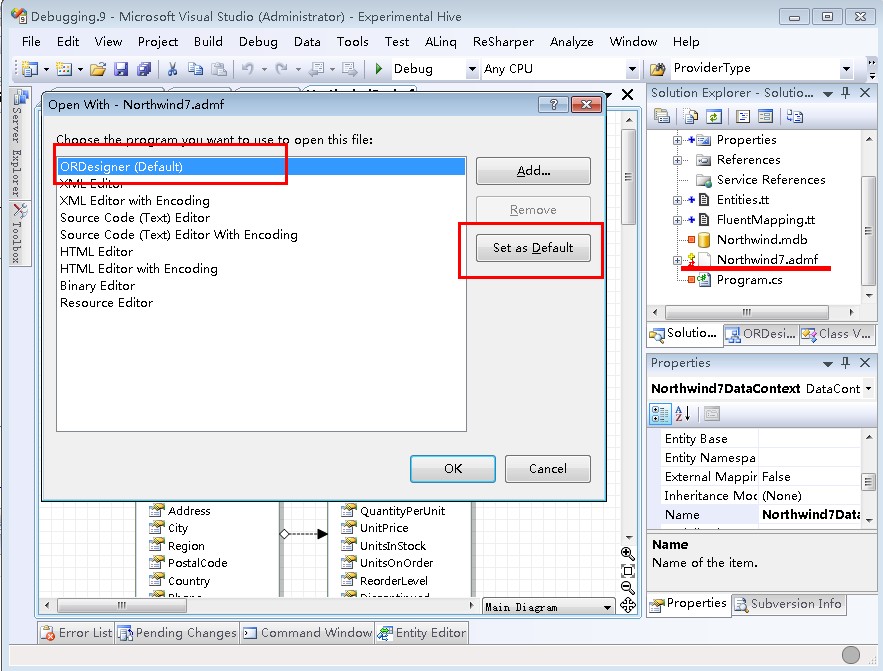Click the Set as Default button

pos(533,248)
